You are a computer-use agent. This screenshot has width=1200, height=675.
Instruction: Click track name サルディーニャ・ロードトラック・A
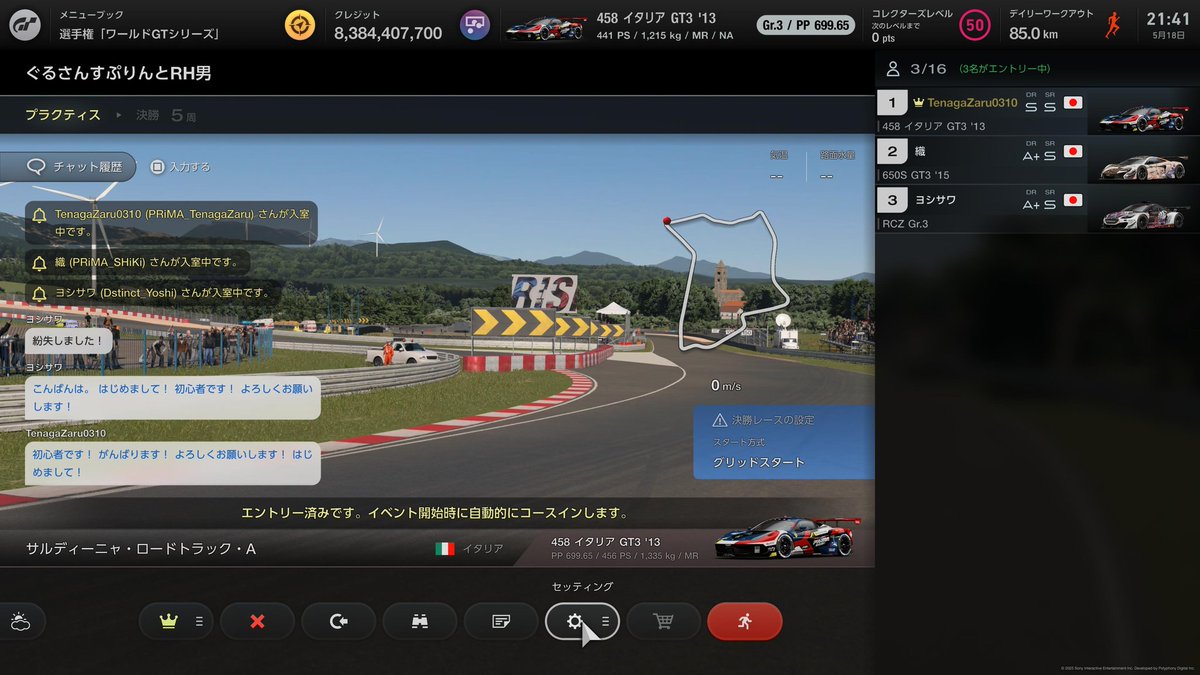pyautogui.click(x=141, y=549)
